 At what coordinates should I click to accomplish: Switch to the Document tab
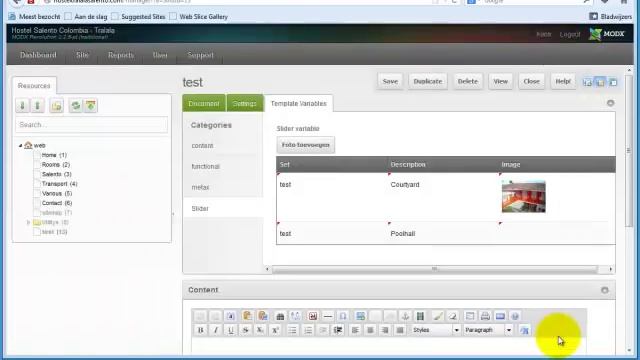pos(204,104)
